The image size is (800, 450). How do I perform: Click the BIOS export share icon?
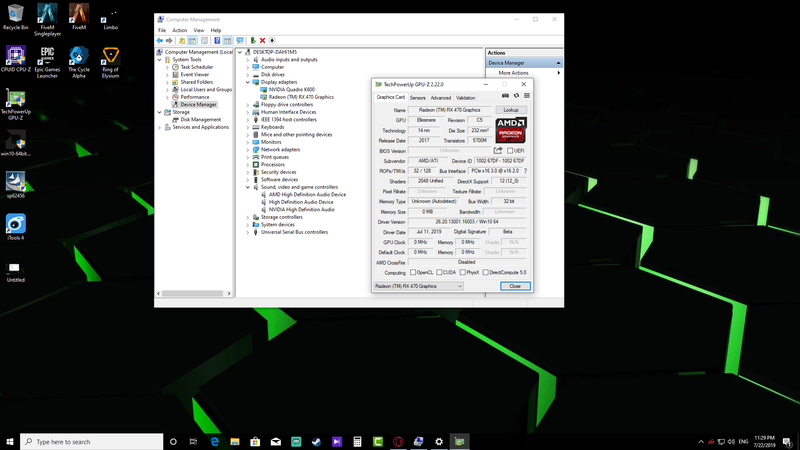pyautogui.click(x=498, y=151)
